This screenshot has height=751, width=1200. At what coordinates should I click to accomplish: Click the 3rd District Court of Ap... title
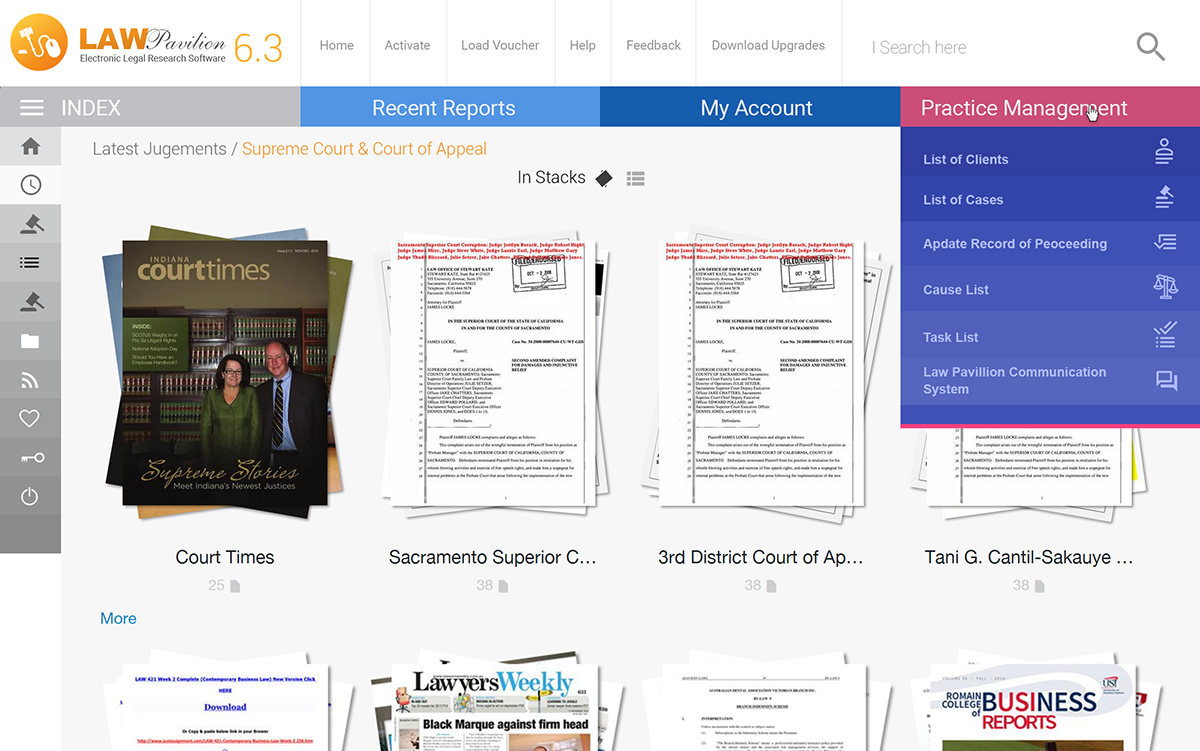pyautogui.click(x=760, y=557)
